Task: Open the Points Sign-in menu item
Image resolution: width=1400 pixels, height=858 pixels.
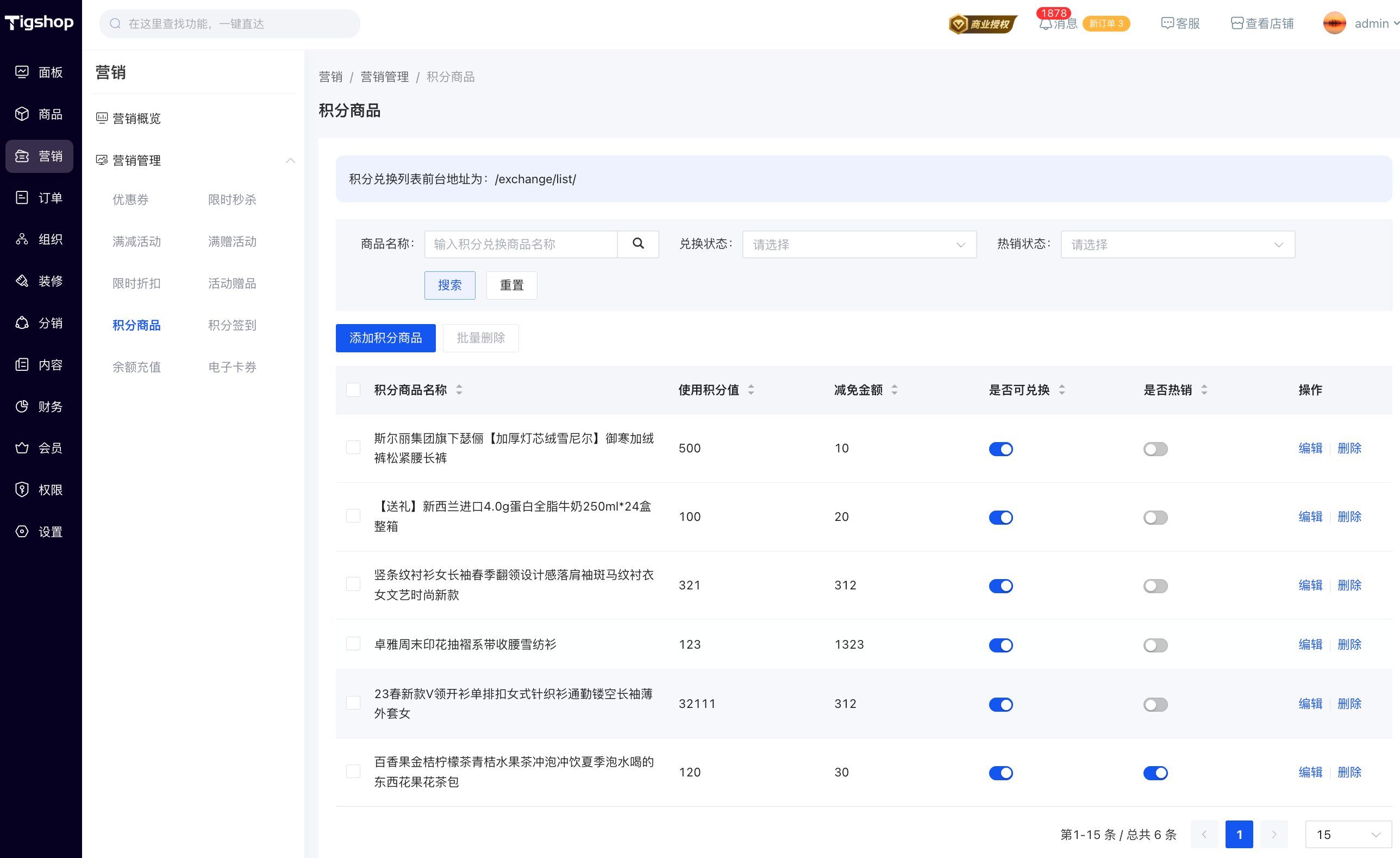Action: pos(232,325)
